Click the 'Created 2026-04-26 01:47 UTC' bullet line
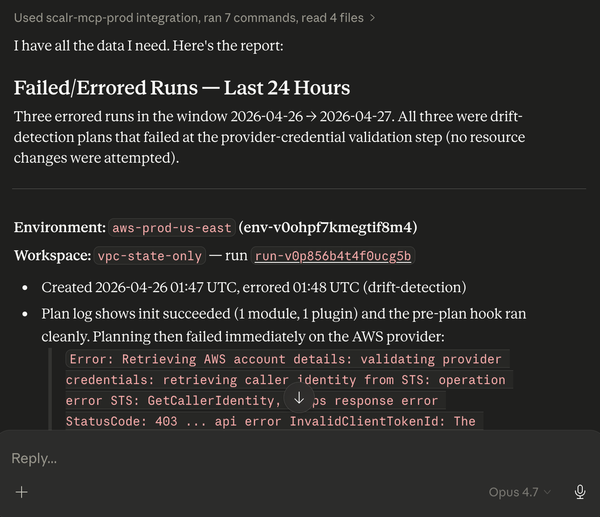 tap(254, 287)
